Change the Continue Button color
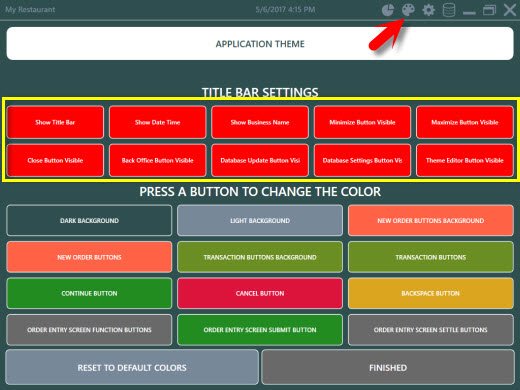Viewport: 520px width, 390px height. (x=89, y=293)
